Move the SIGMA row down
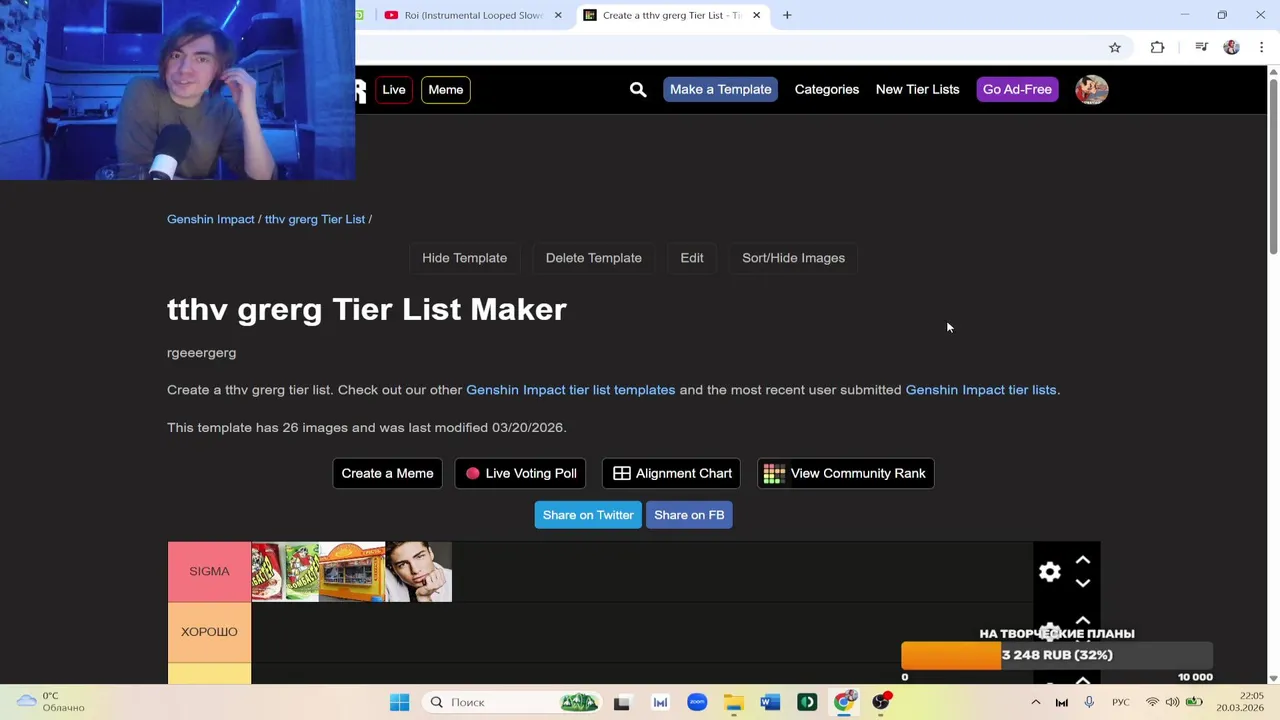The width and height of the screenshot is (1280, 720). click(x=1083, y=583)
